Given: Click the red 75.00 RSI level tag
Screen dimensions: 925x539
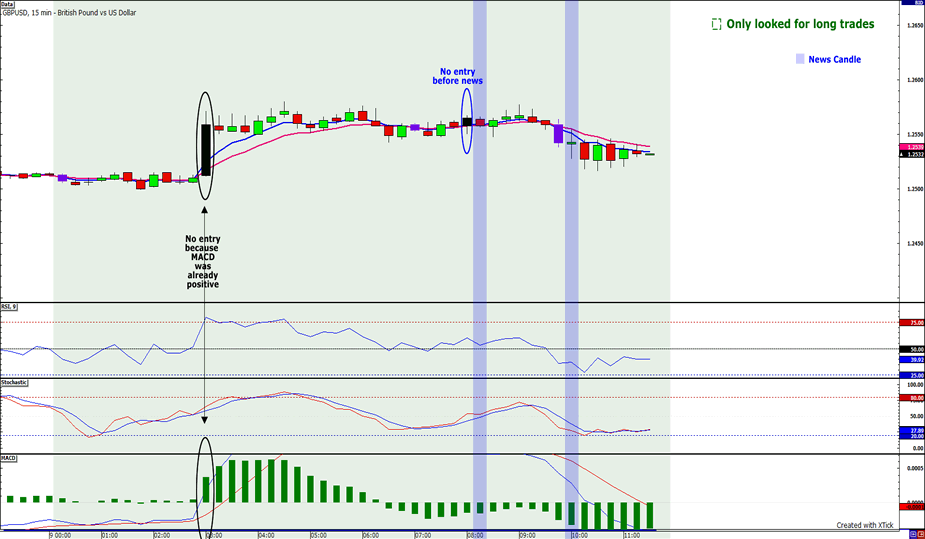Looking at the screenshot, I should (912, 323).
